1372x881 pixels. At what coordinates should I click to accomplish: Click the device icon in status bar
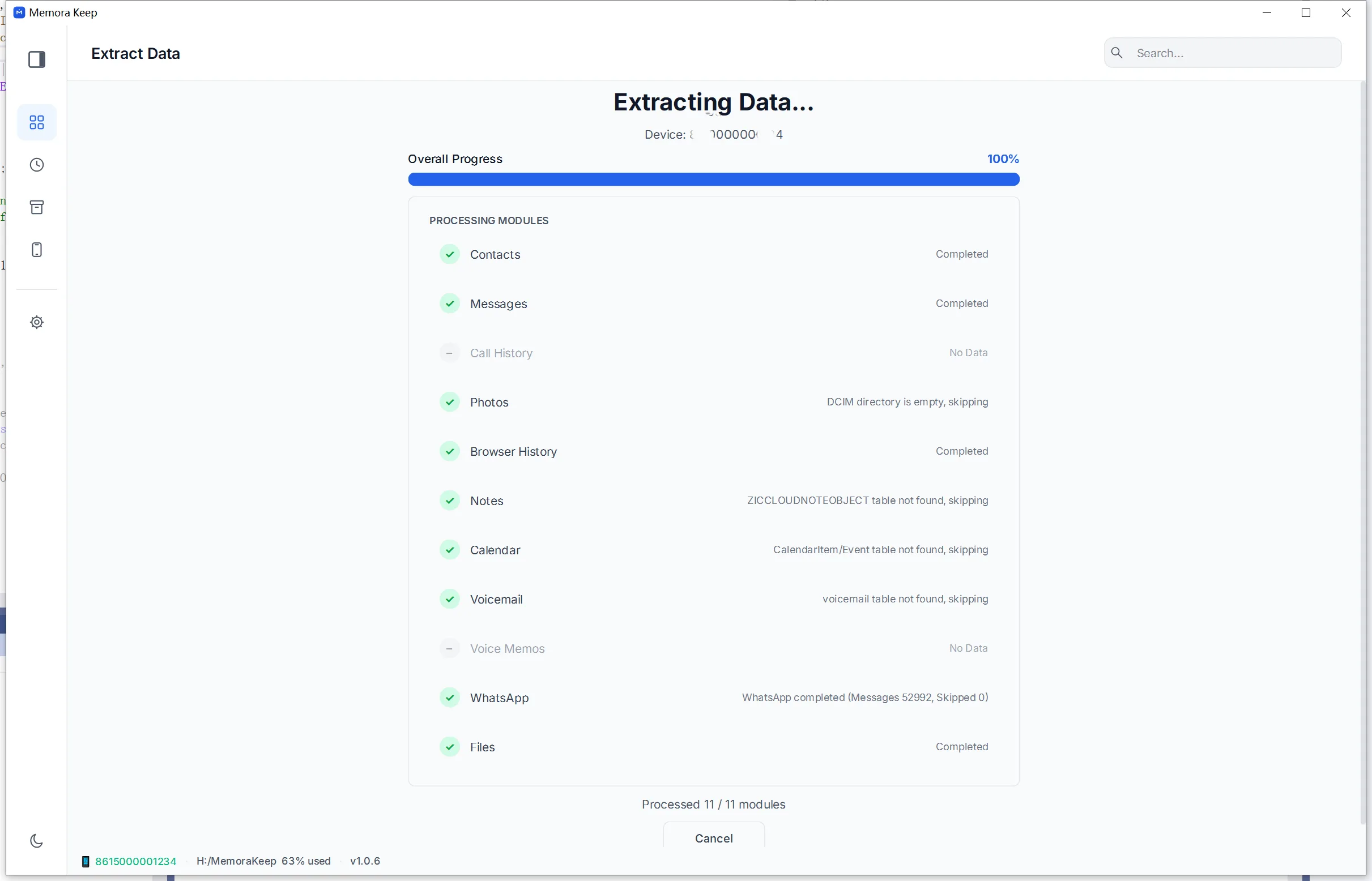pos(86,861)
